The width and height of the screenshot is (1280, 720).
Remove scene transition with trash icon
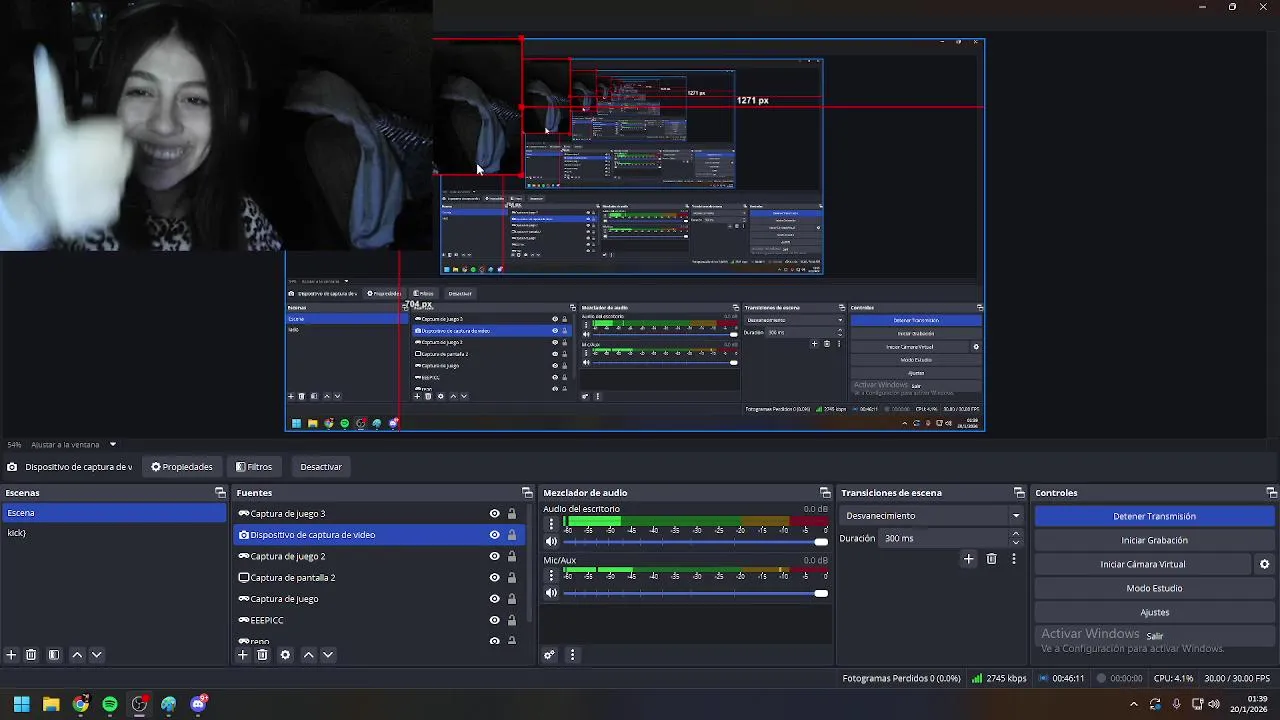point(991,559)
